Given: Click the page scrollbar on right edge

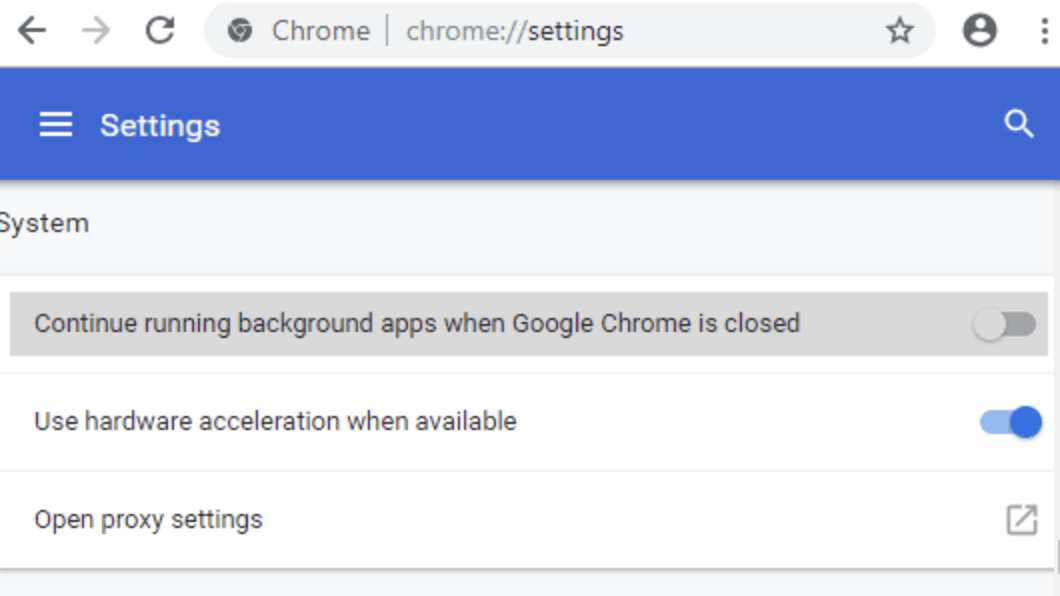Looking at the screenshot, I should (1057, 555).
